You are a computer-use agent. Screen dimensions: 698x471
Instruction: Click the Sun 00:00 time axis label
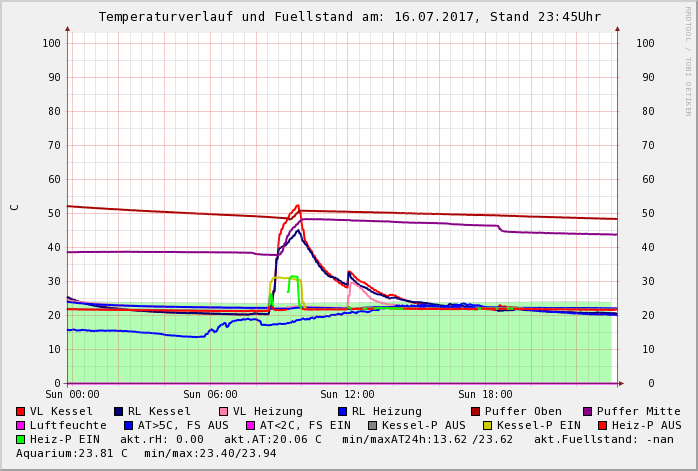point(72,395)
